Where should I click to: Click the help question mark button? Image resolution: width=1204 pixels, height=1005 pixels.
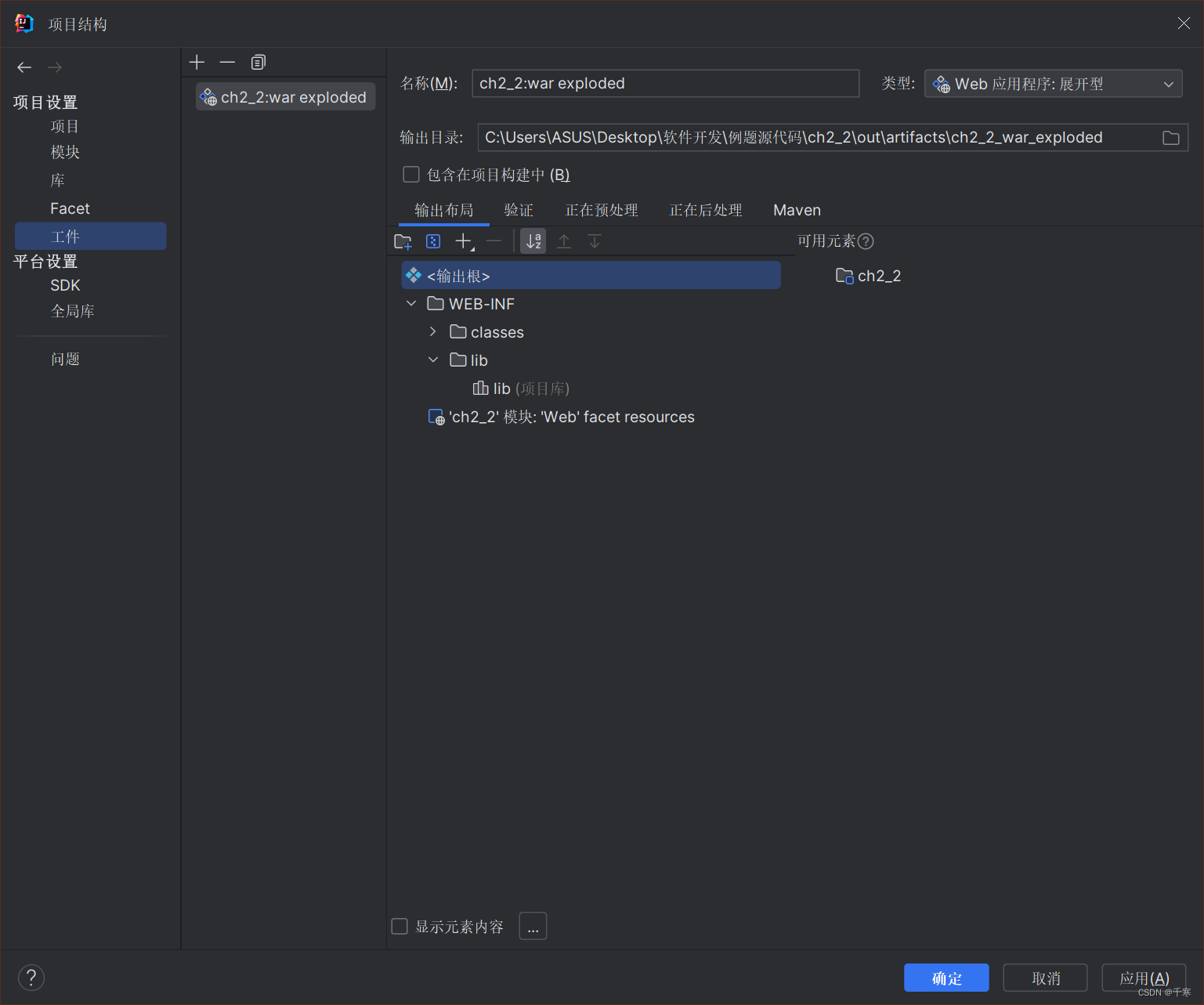click(31, 977)
